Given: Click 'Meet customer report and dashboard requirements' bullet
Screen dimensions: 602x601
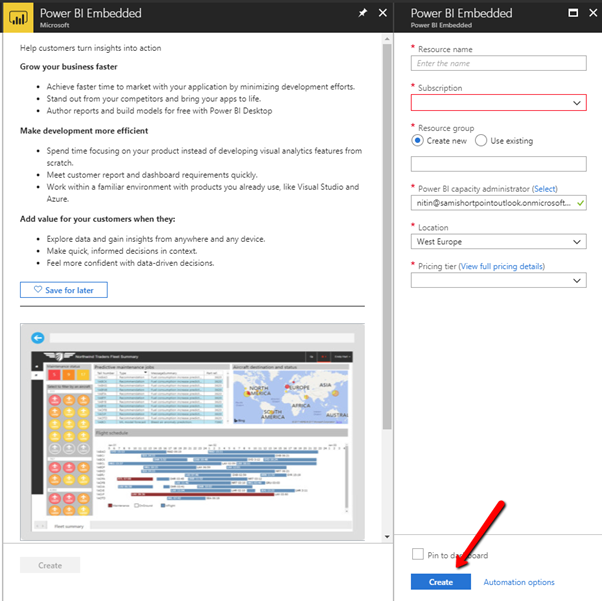Looking at the screenshot, I should pyautogui.click(x=152, y=175).
